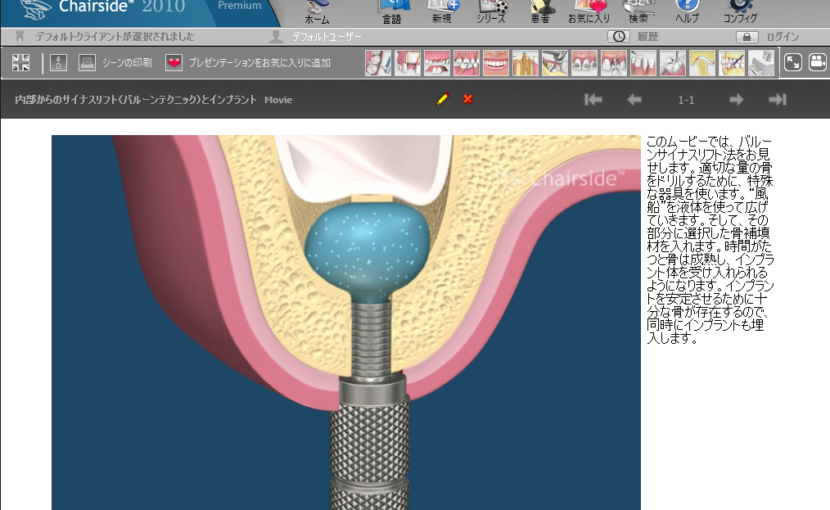The image size is (830, 510).
Task: Go to the next scene arrow
Action: click(x=736, y=99)
